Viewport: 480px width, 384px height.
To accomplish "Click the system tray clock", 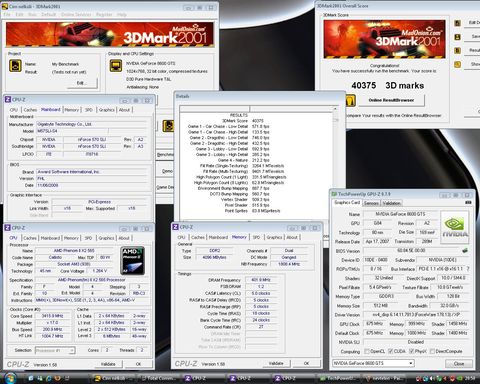I will click(470, 379).
